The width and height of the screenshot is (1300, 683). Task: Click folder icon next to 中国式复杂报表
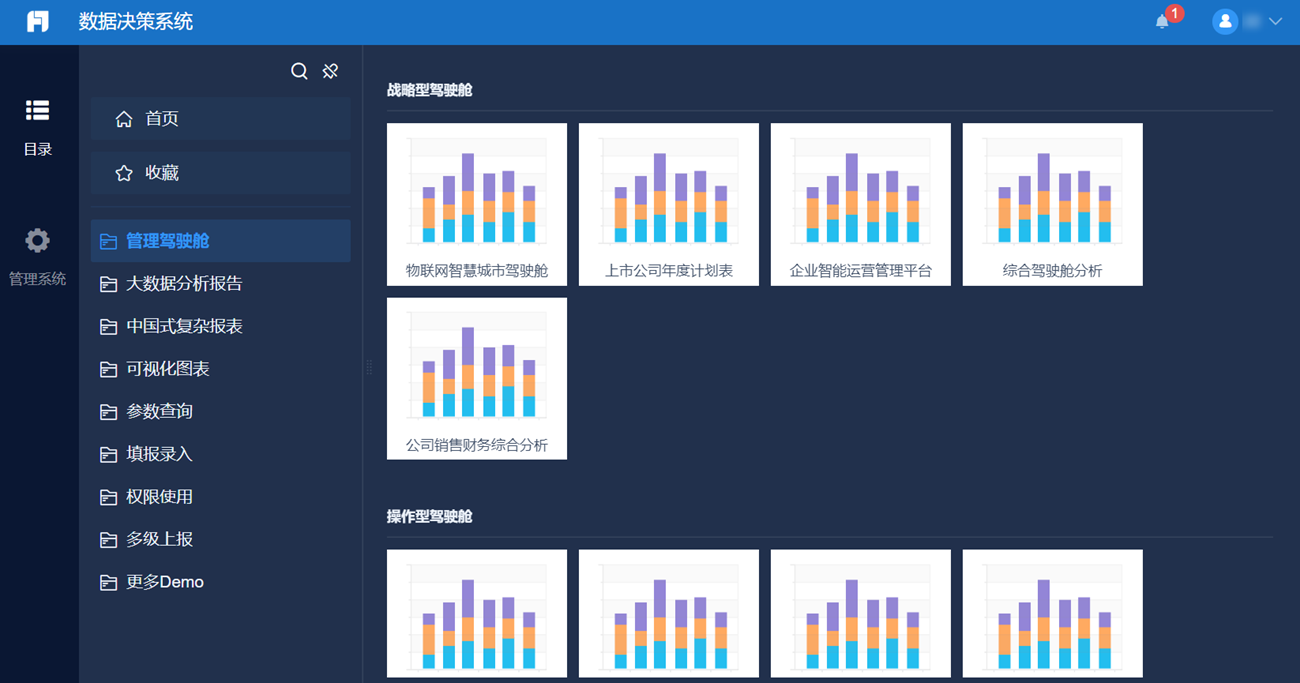[109, 327]
